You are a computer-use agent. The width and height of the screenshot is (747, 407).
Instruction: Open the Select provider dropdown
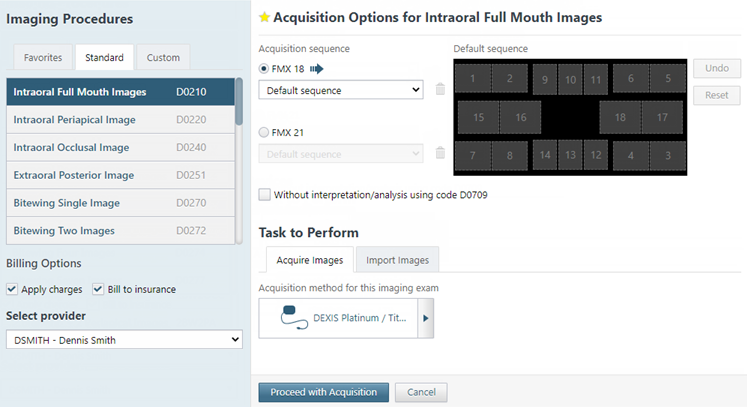point(124,340)
